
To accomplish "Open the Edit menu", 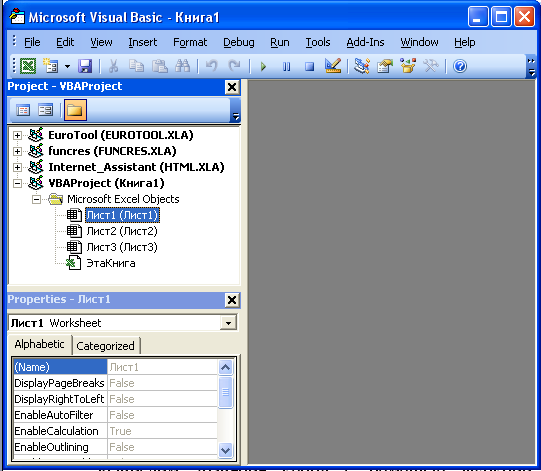I will pos(65,42).
